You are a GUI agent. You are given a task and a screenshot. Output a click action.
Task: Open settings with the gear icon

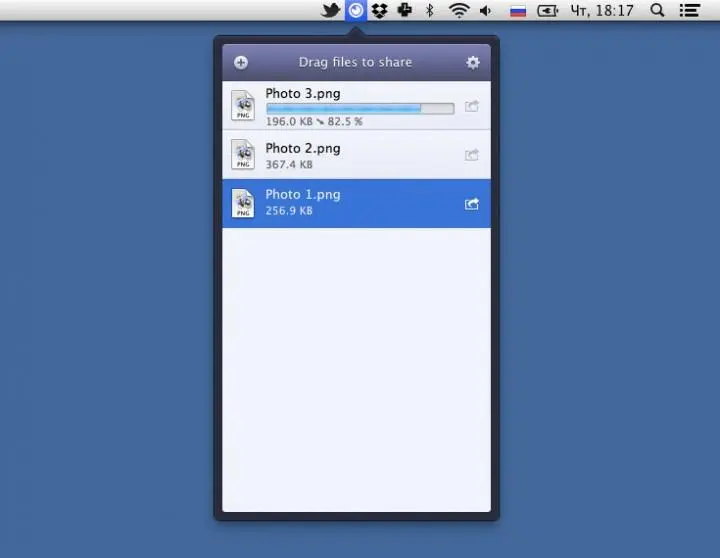[473, 62]
